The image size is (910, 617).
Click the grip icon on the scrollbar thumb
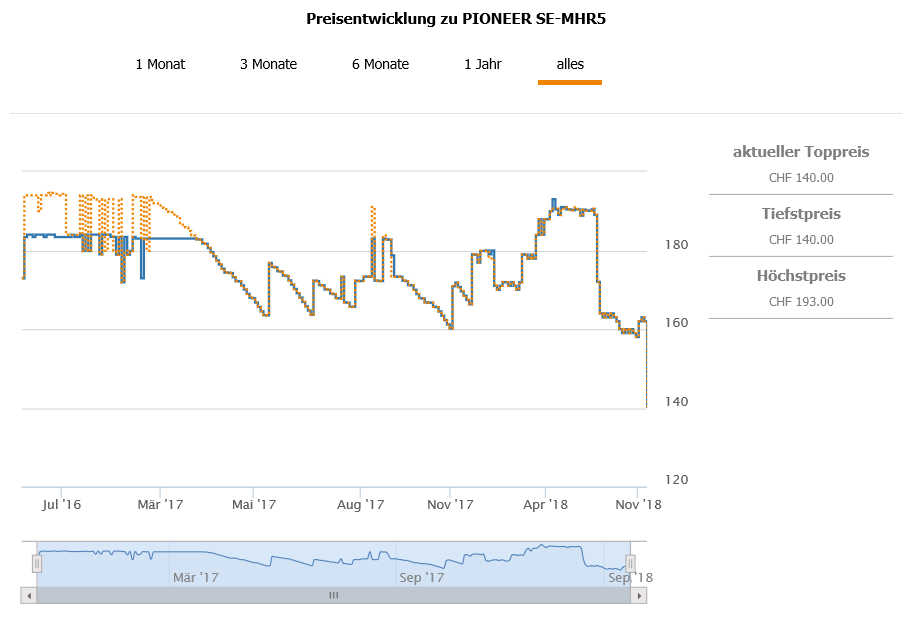[x=333, y=595]
